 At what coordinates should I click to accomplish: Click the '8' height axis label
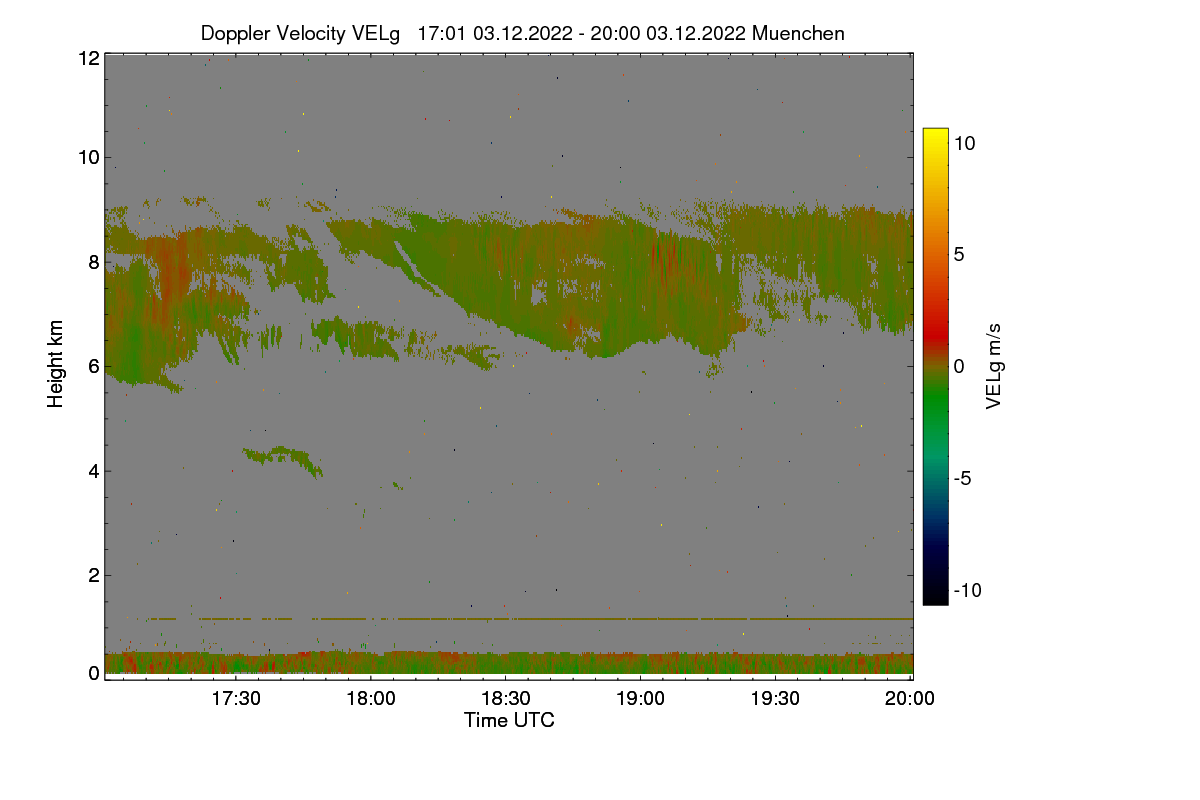click(93, 262)
